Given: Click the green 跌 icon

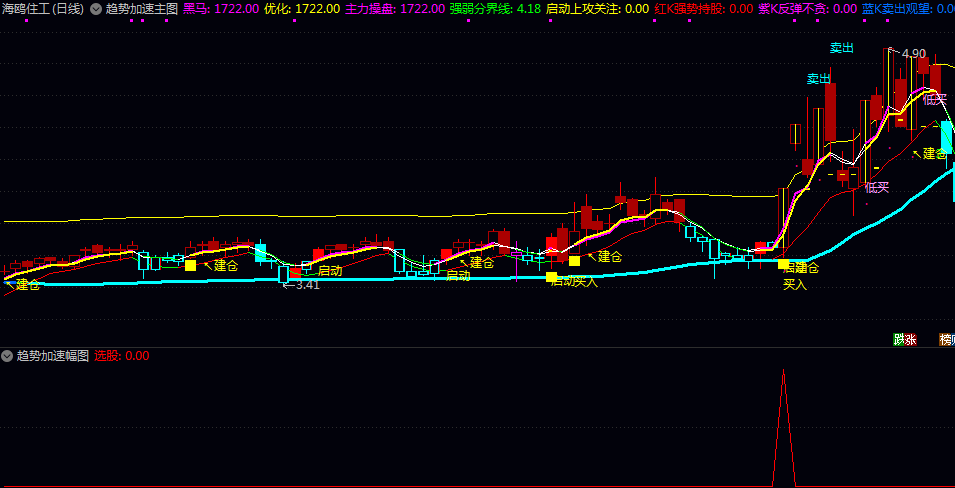Looking at the screenshot, I should pyautogui.click(x=898, y=339).
